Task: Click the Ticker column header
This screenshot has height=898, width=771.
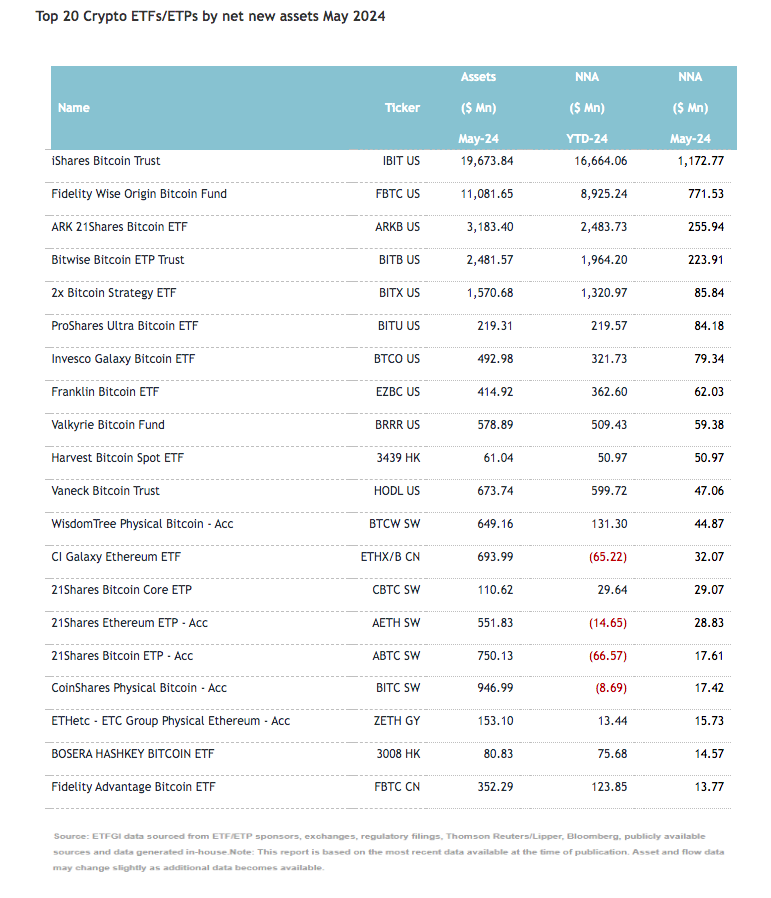Action: click(x=402, y=108)
